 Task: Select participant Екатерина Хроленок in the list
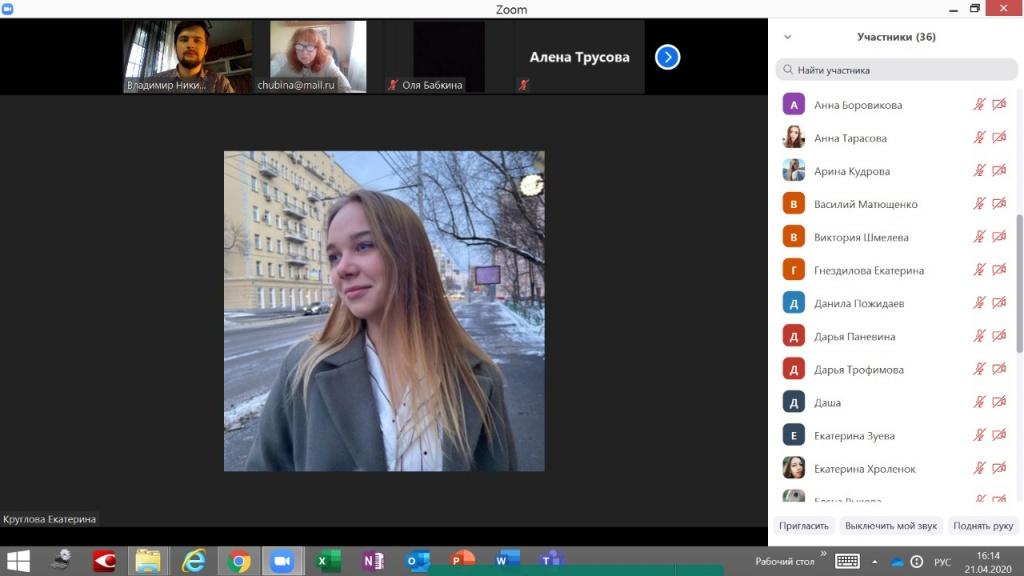[x=895, y=468]
